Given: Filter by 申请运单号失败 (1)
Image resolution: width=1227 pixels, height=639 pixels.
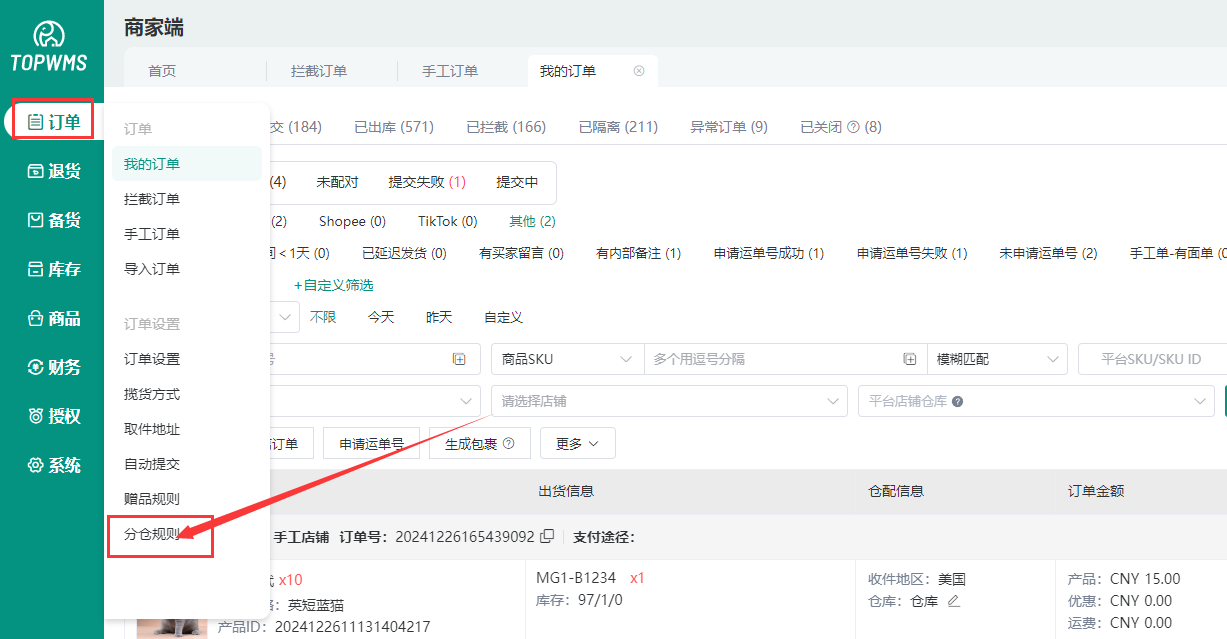Looking at the screenshot, I should coord(912,253).
